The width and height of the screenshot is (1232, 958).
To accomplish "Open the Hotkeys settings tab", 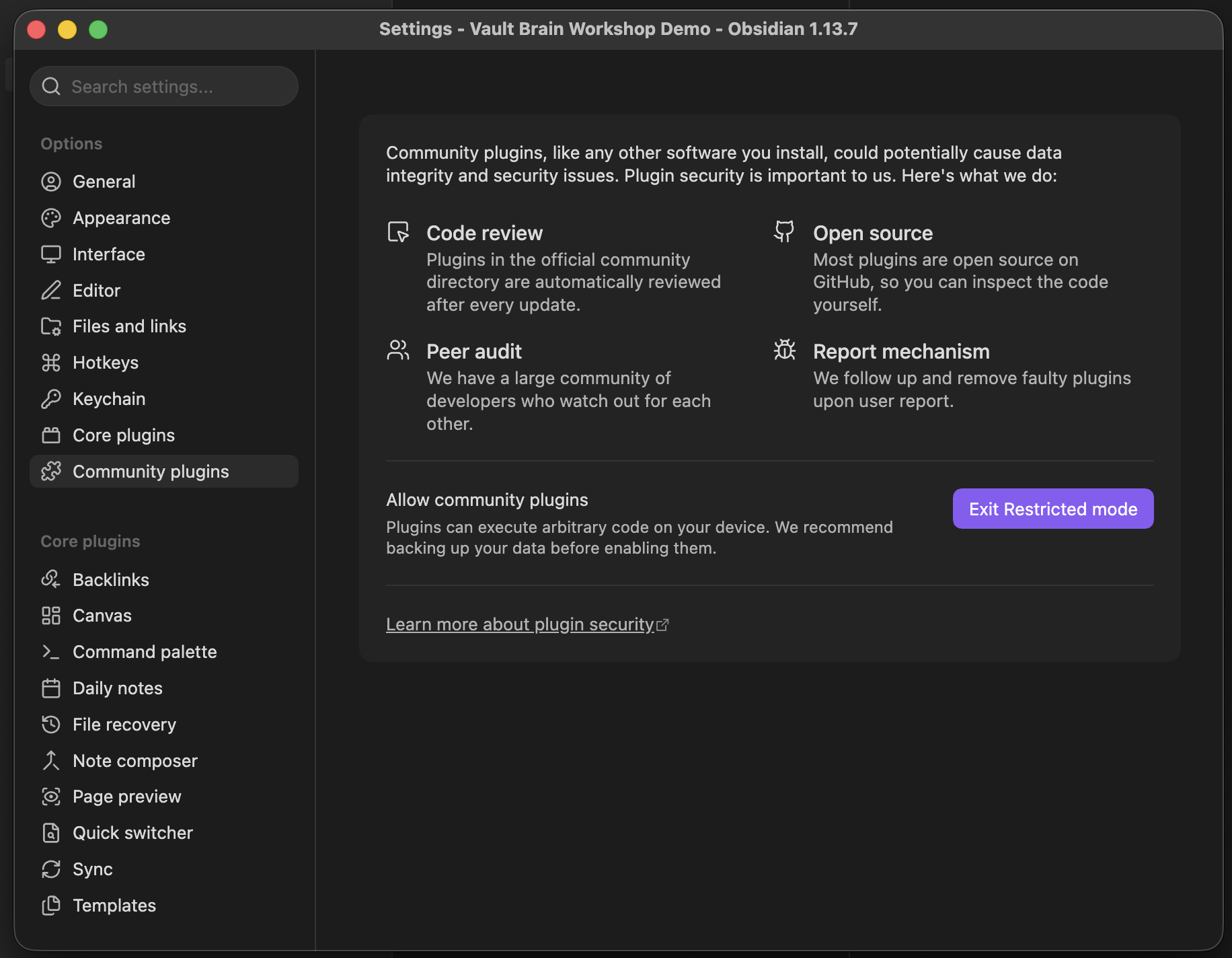I will (x=164, y=363).
